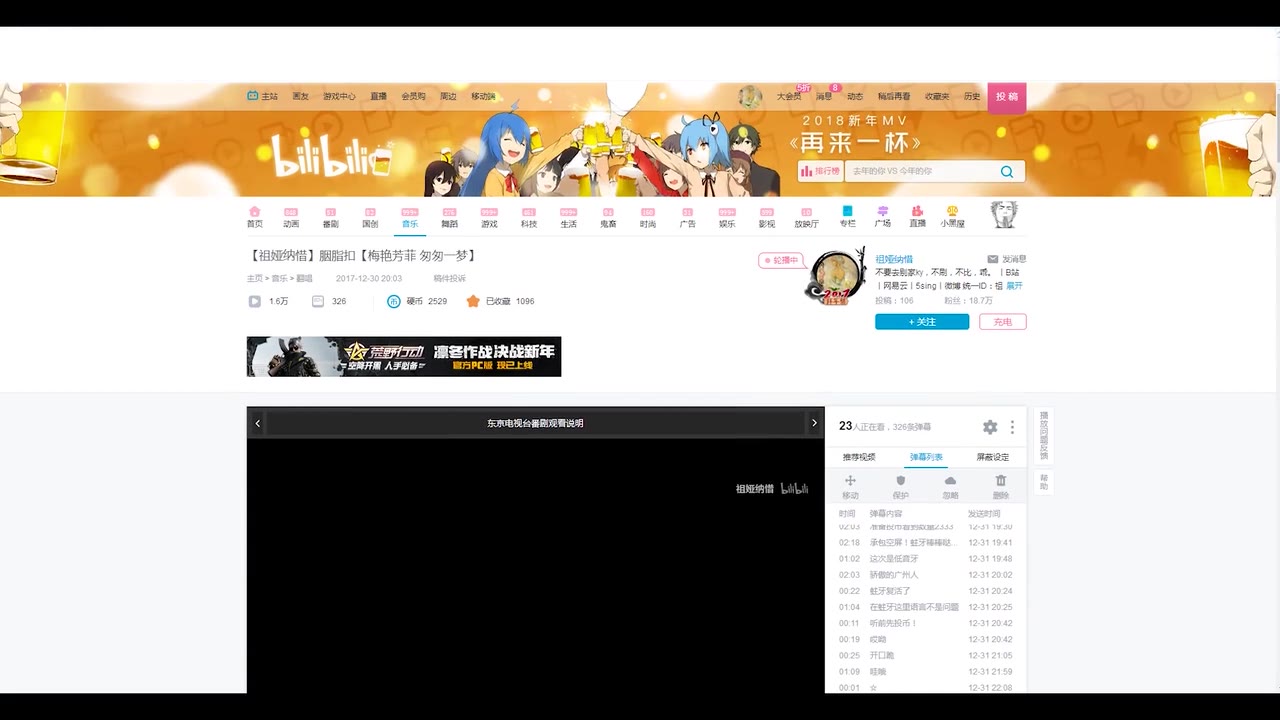Click 游戏中心 in top bar
The image size is (1280, 720).
[339, 96]
